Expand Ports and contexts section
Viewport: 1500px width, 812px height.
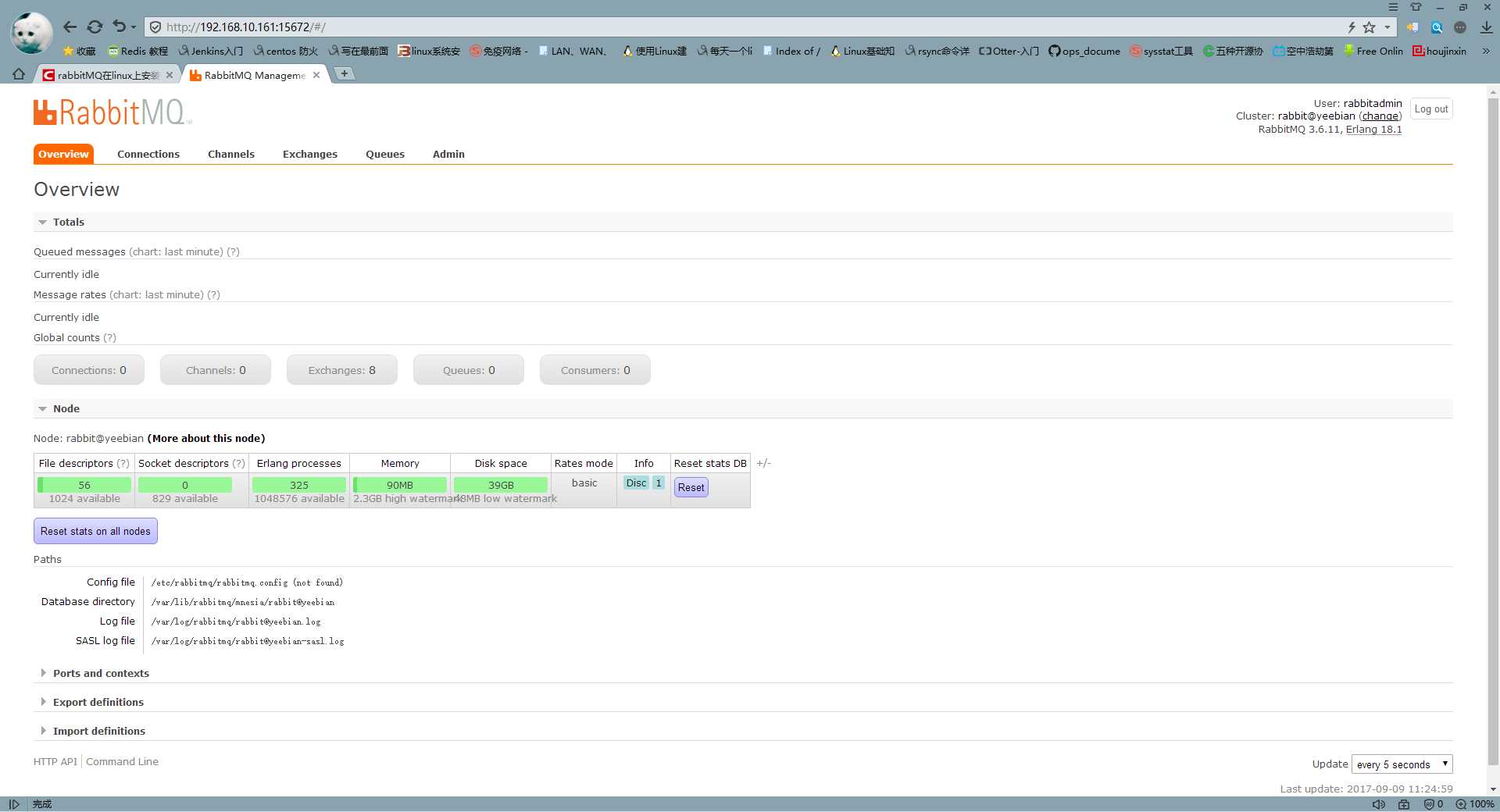point(101,674)
